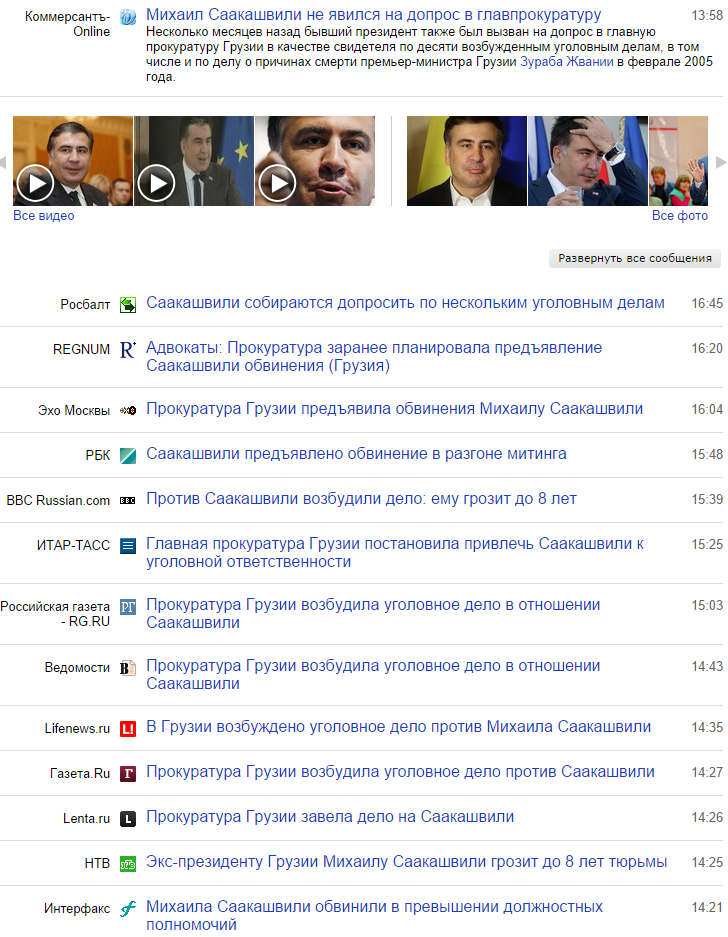
Task: Show next photos with right arrow
Action: pos(721,162)
